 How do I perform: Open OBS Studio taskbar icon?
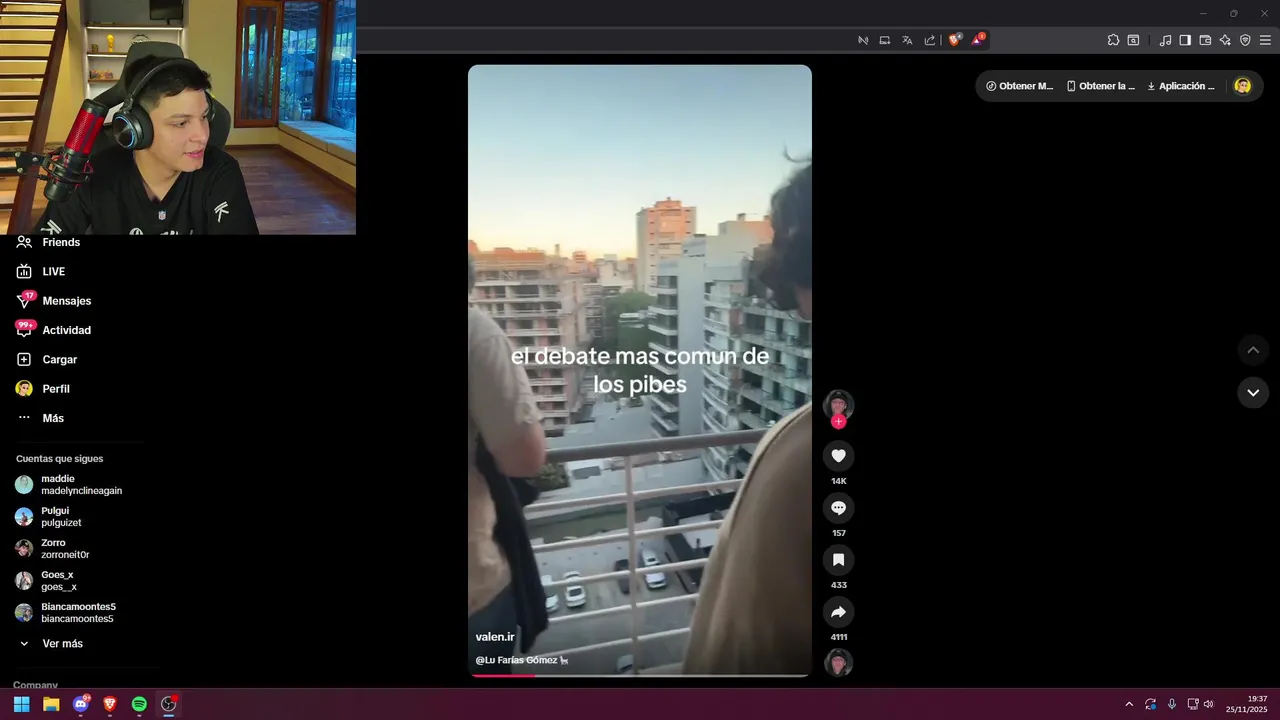(x=169, y=704)
